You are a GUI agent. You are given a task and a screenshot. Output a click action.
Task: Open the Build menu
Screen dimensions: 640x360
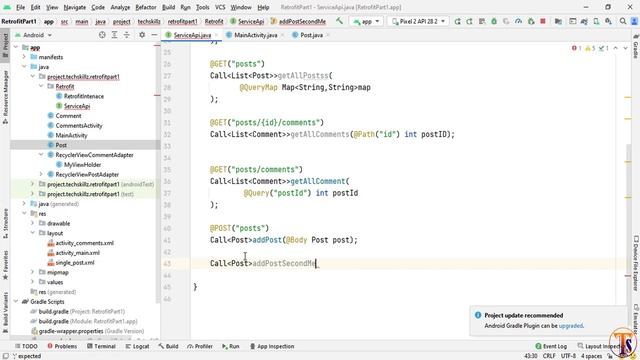169,7
